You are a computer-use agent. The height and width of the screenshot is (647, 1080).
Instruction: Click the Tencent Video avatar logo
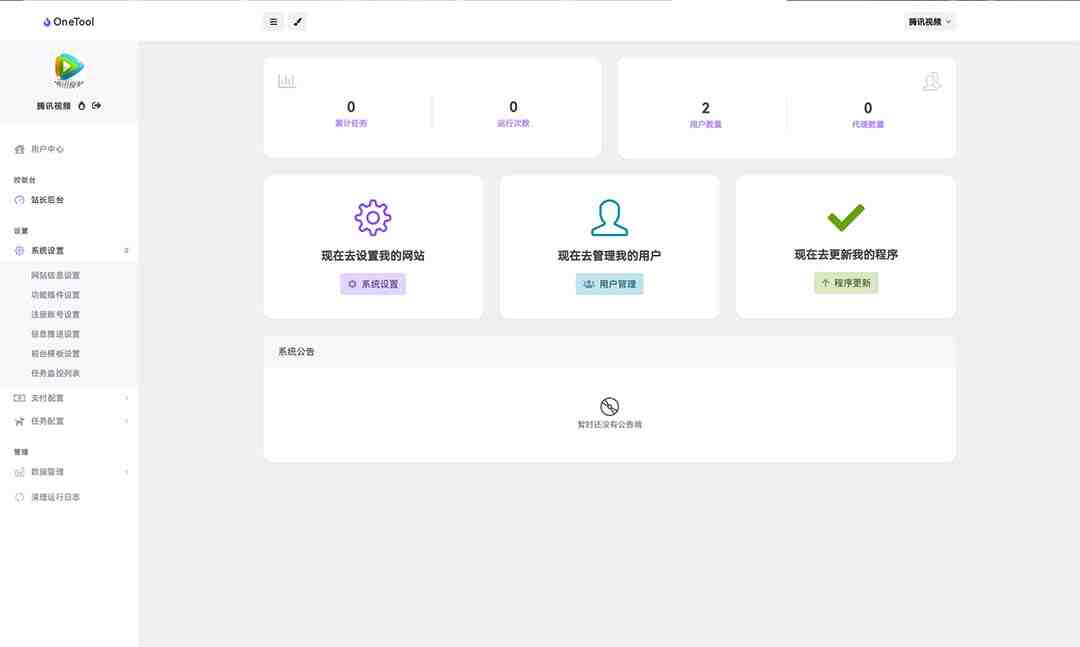point(69,69)
